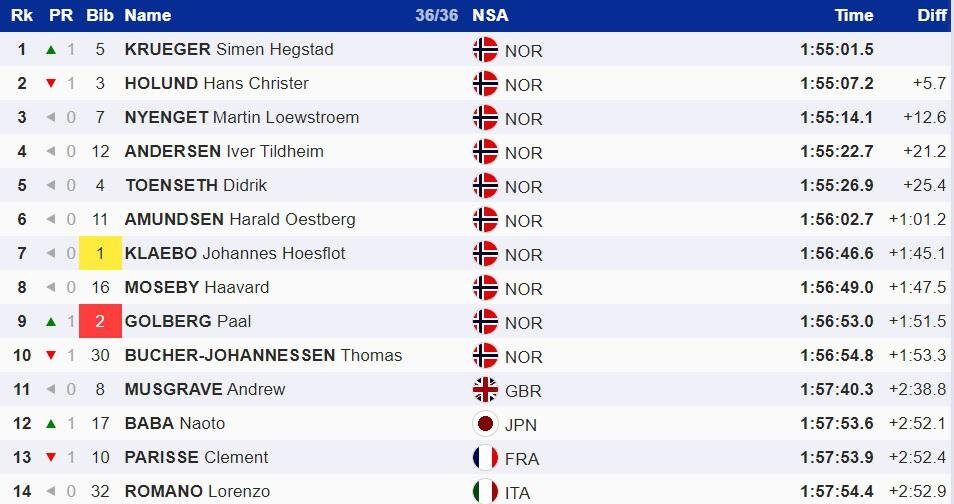954x504 pixels.
Task: Click red down arrow in BUCHER-JOHANNESSEN row
Action: [51, 355]
